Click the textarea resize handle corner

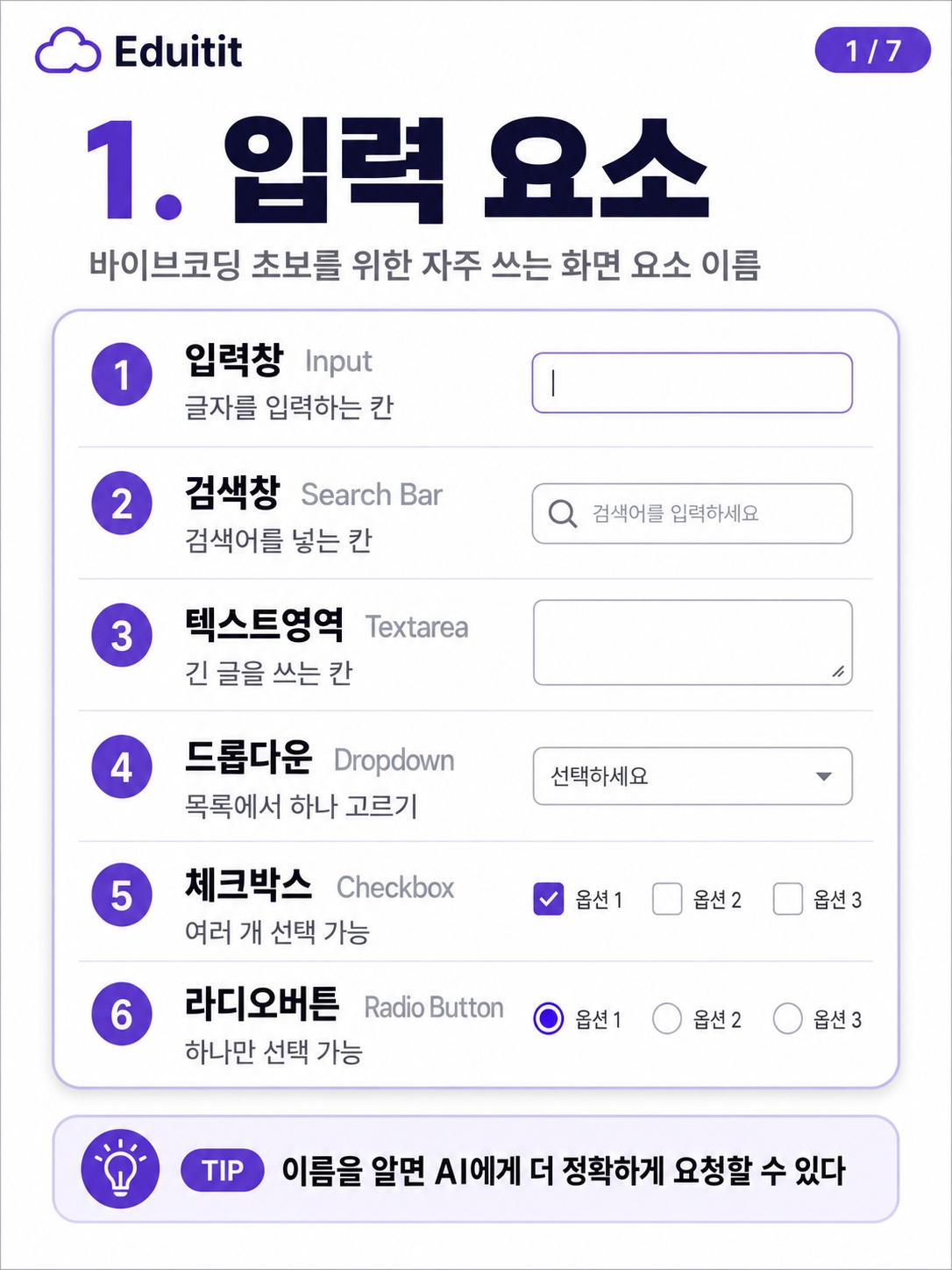point(838,671)
